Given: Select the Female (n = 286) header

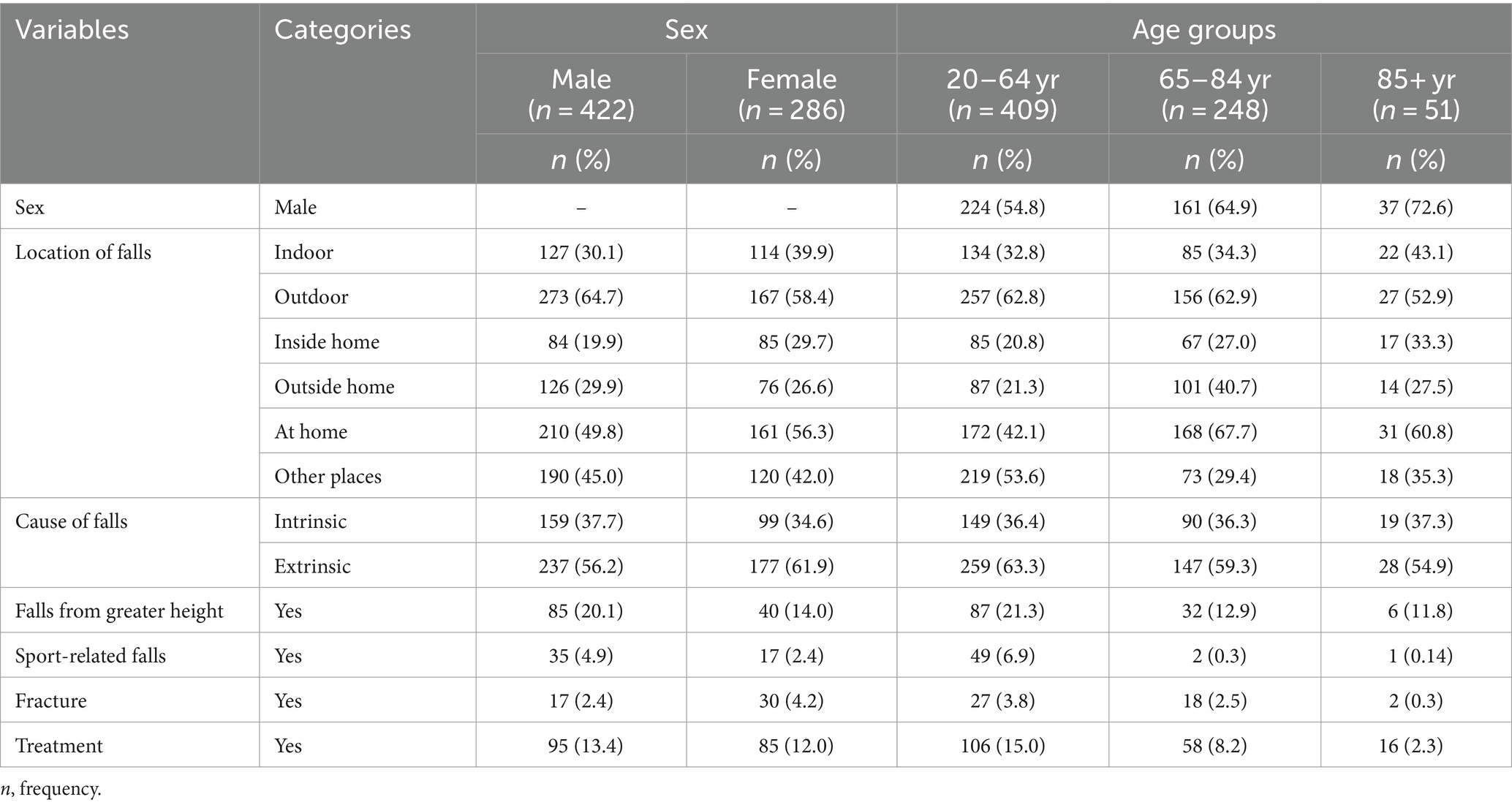Looking at the screenshot, I should (792, 94).
